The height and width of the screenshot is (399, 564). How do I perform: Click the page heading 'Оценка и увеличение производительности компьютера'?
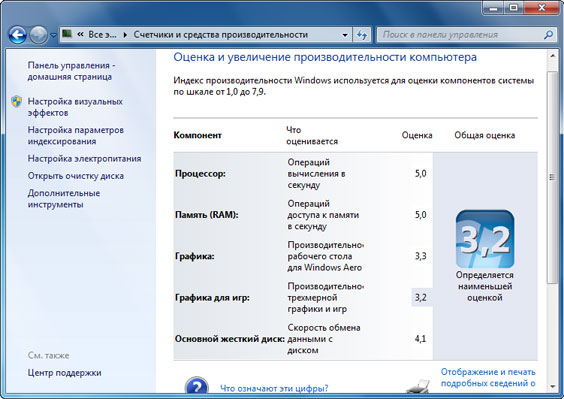tap(325, 57)
